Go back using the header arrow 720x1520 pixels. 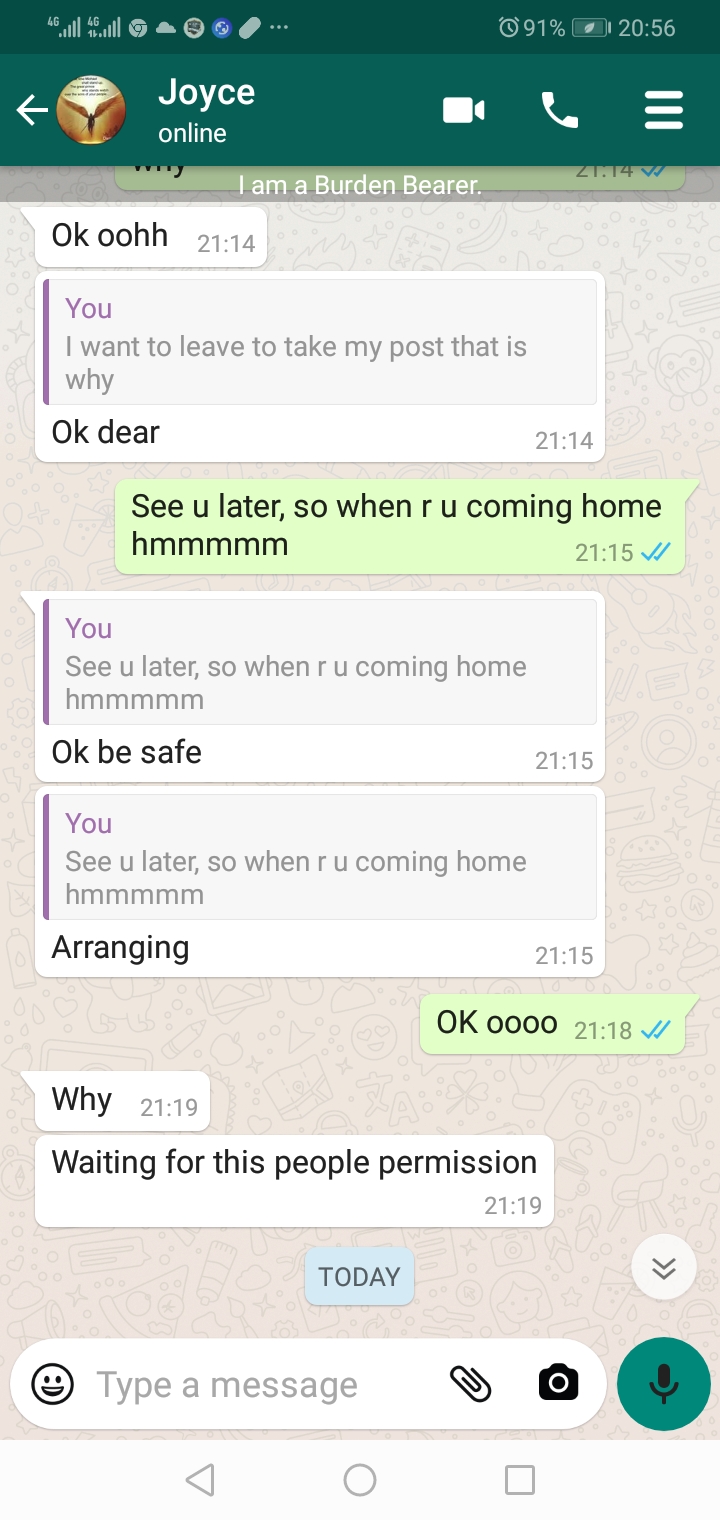[x=32, y=110]
